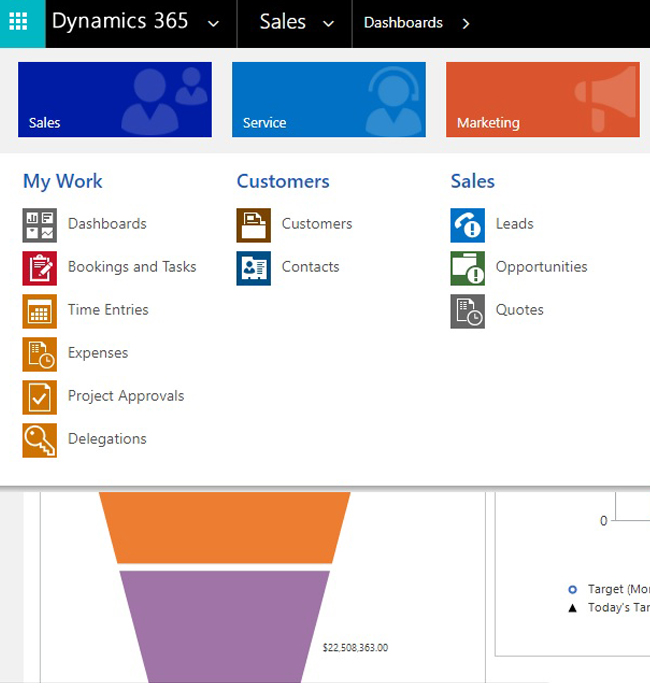Click the Opportunities green folder icon
This screenshot has height=700, width=650.
point(467,268)
